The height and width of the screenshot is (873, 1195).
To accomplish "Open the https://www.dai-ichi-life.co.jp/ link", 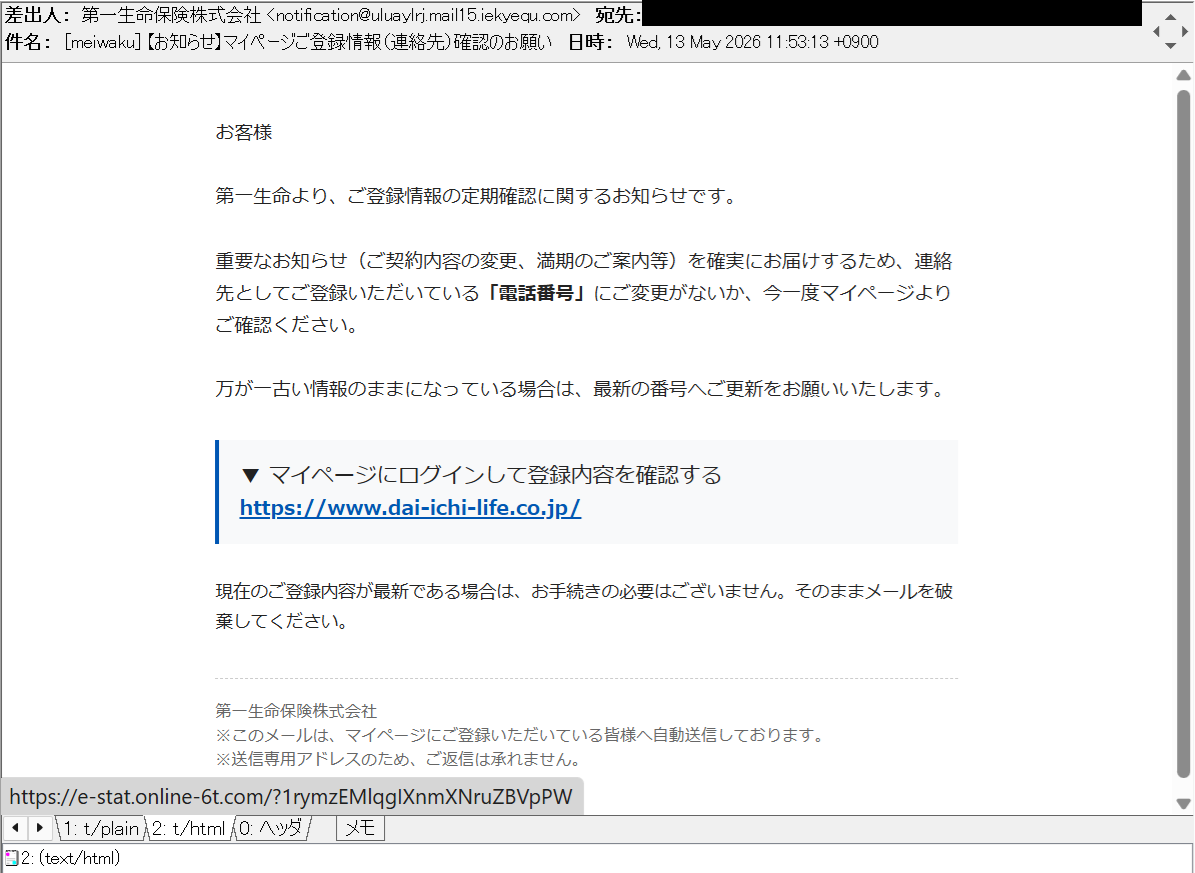I will point(410,508).
